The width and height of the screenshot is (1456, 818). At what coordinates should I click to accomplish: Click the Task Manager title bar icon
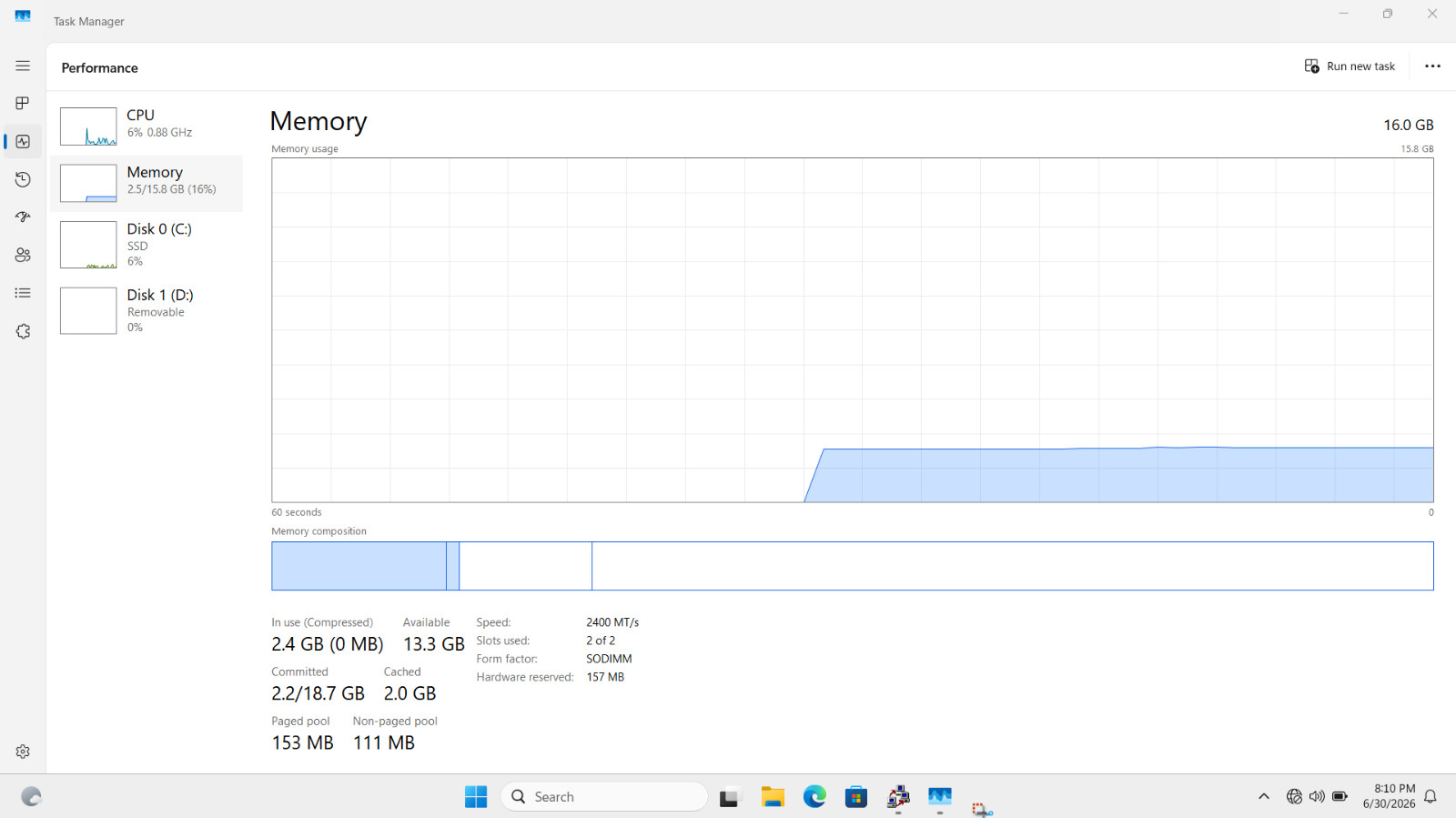tap(23, 16)
